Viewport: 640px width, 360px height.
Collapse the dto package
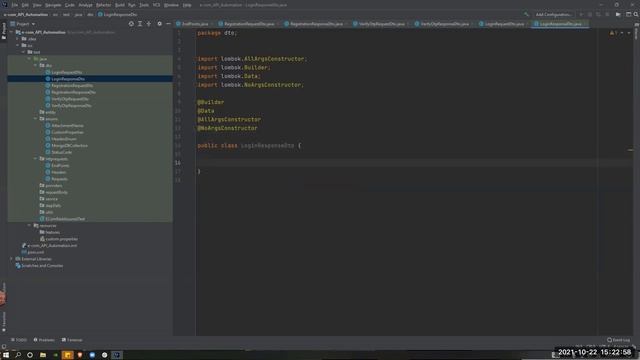(x=36, y=65)
